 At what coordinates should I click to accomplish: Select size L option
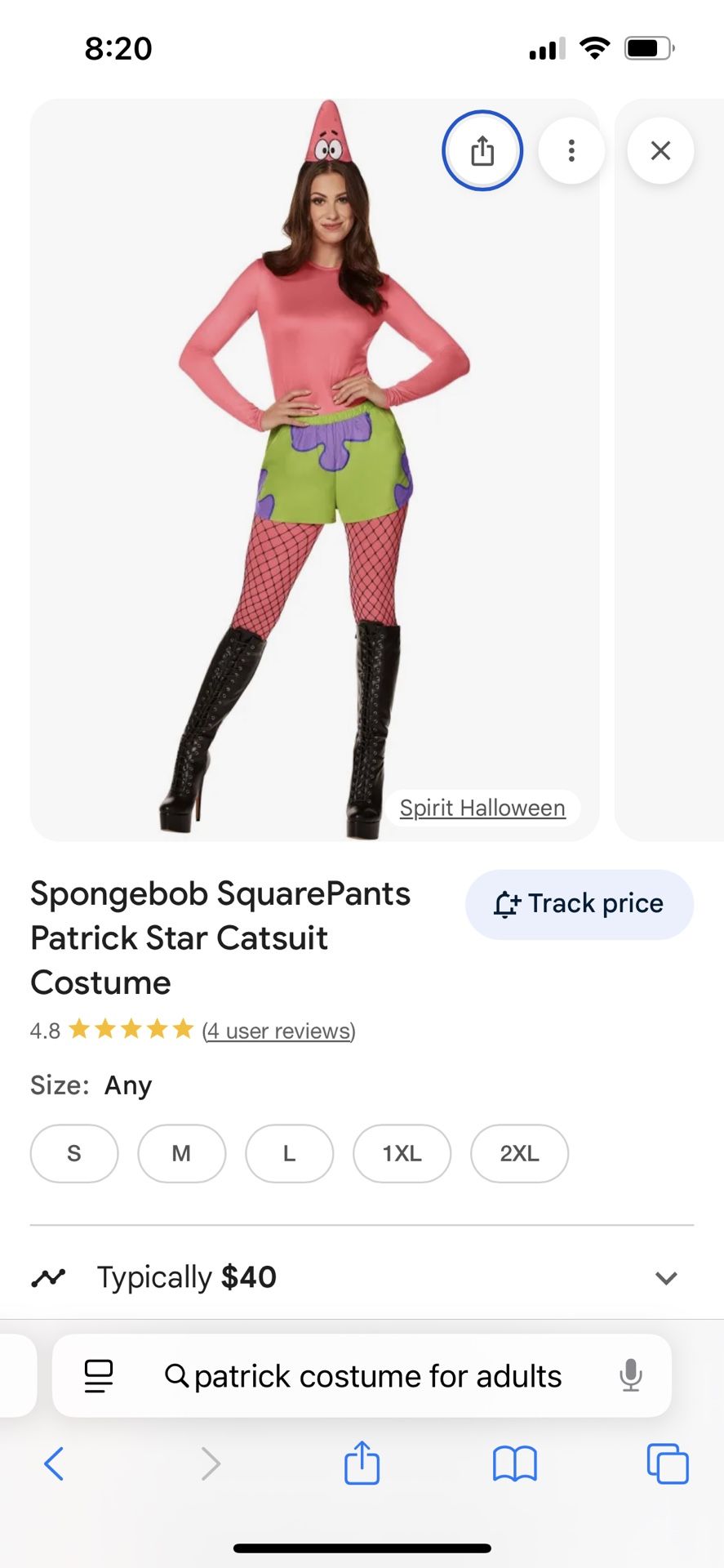(x=289, y=1153)
